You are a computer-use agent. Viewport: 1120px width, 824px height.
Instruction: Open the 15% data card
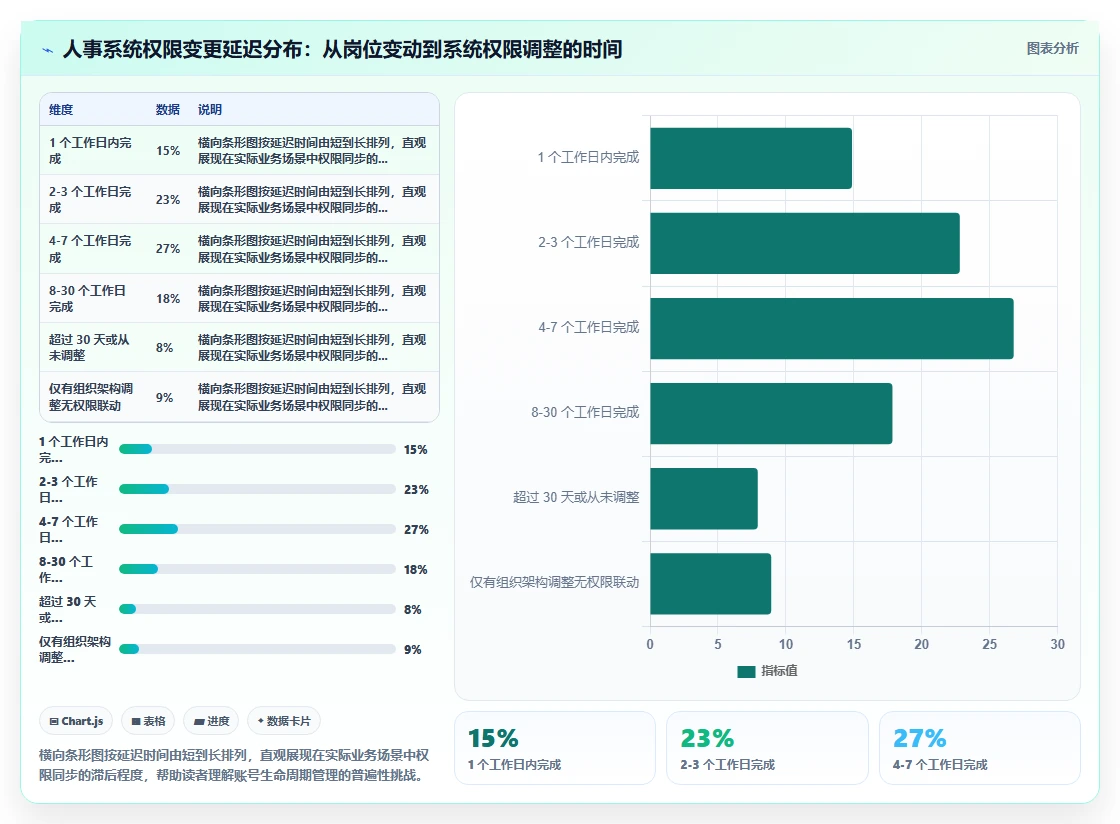point(555,748)
